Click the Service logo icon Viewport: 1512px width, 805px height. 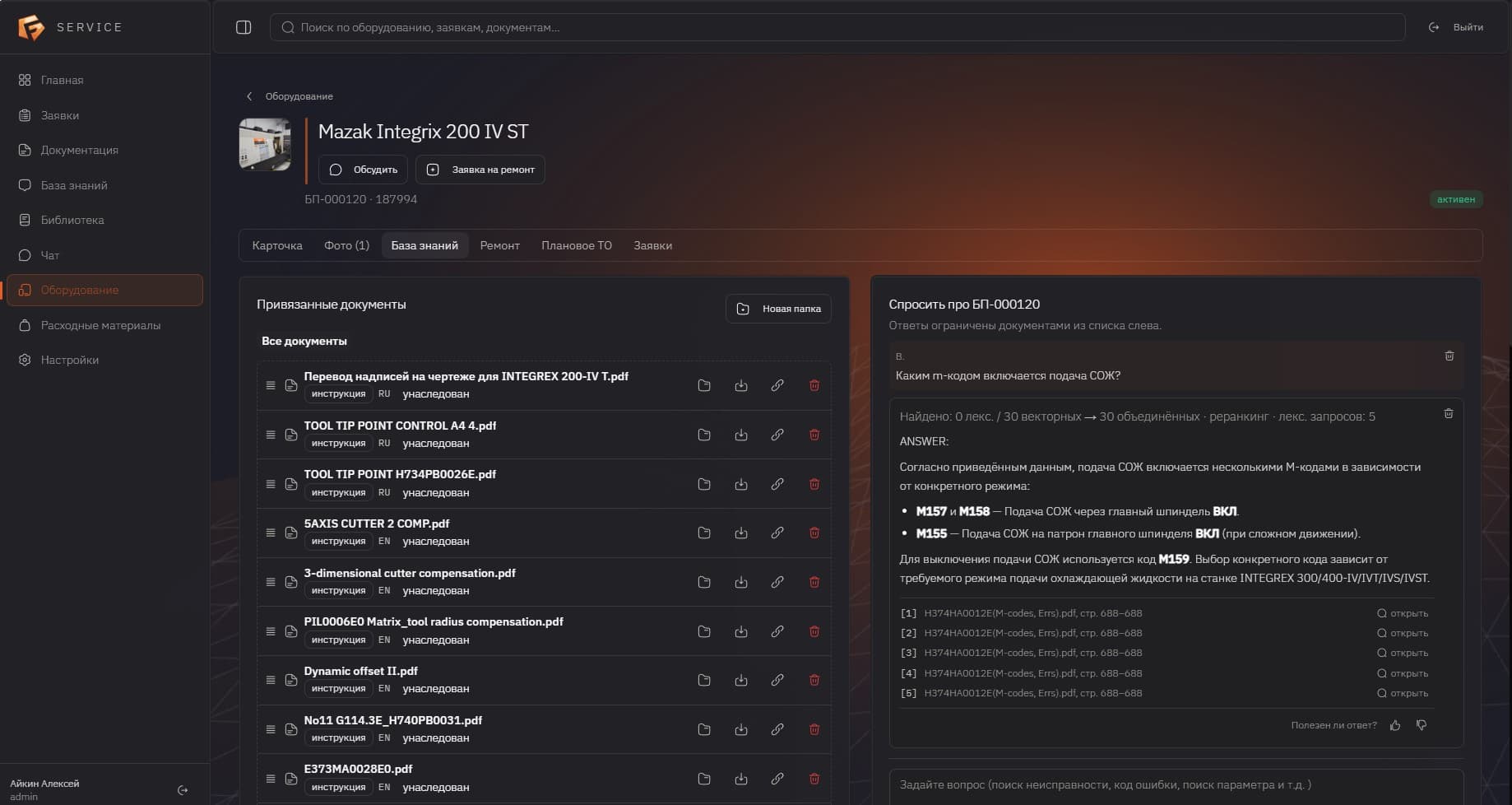[x=31, y=27]
